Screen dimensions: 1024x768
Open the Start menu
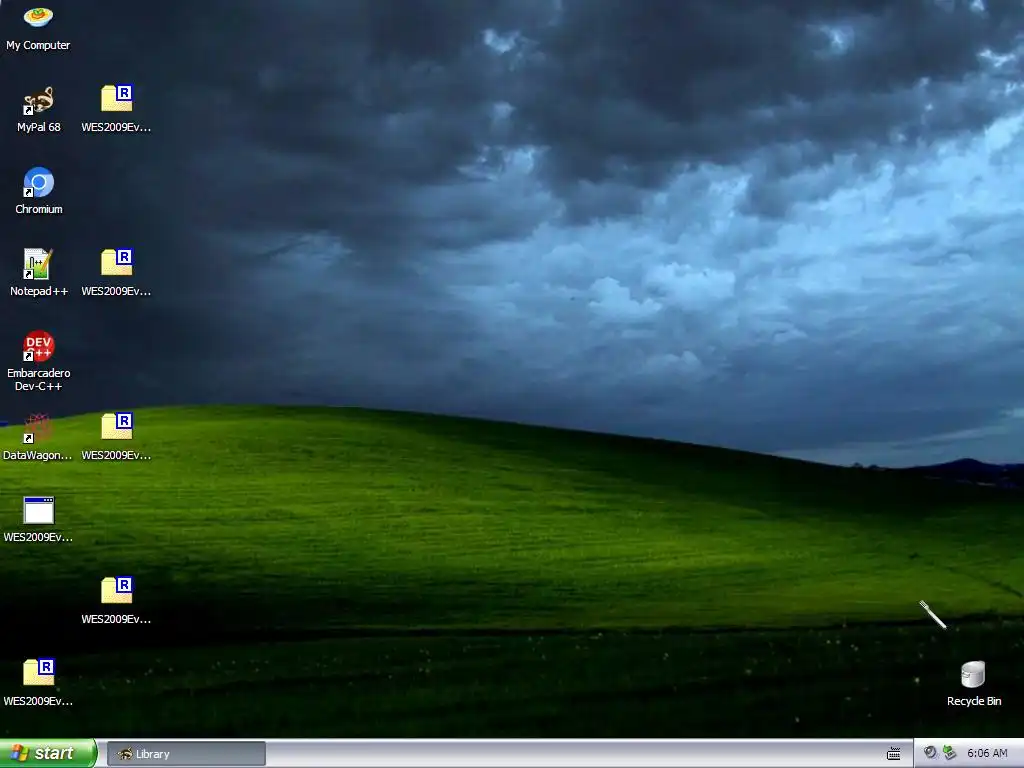click(48, 753)
